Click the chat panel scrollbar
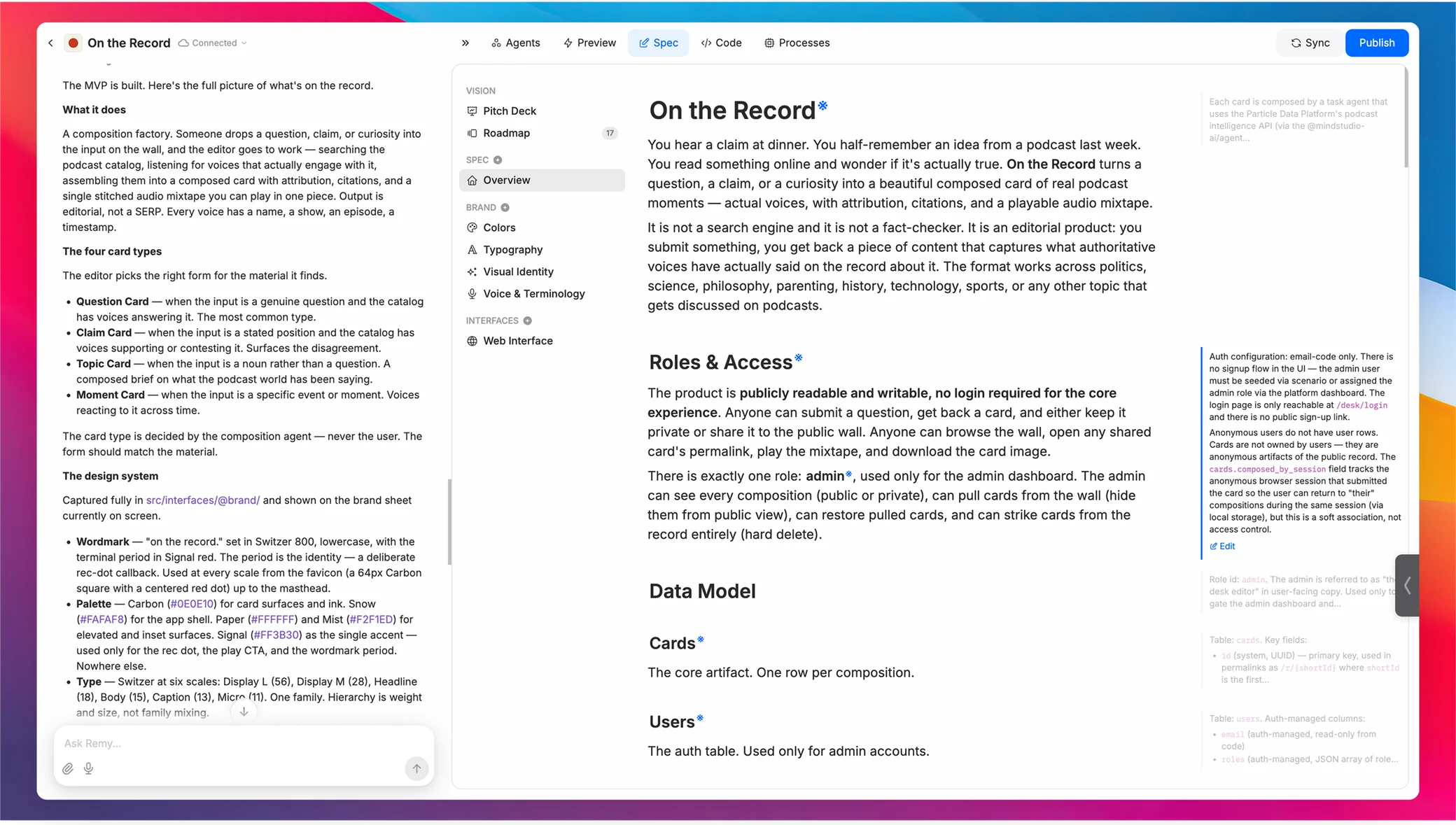Viewport: 1456px width, 825px height. click(449, 522)
